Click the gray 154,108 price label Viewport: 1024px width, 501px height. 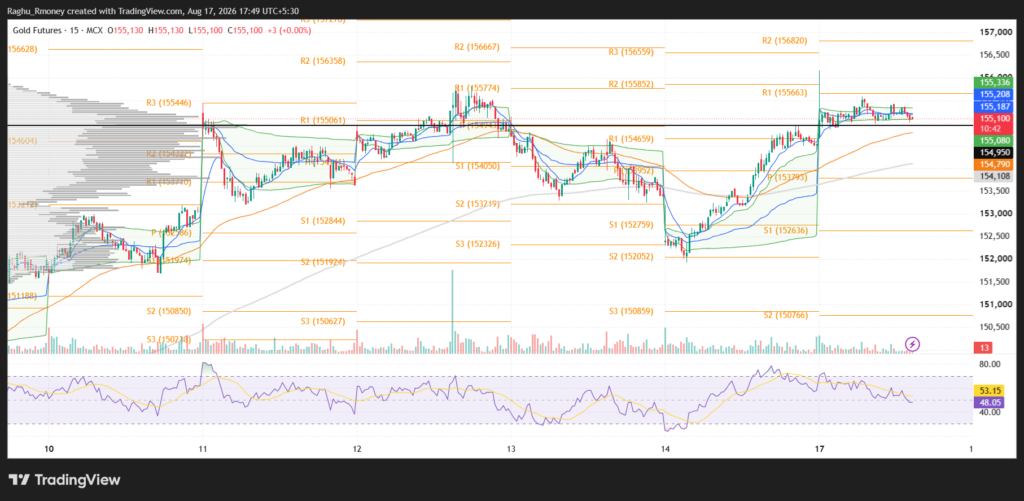(x=992, y=176)
